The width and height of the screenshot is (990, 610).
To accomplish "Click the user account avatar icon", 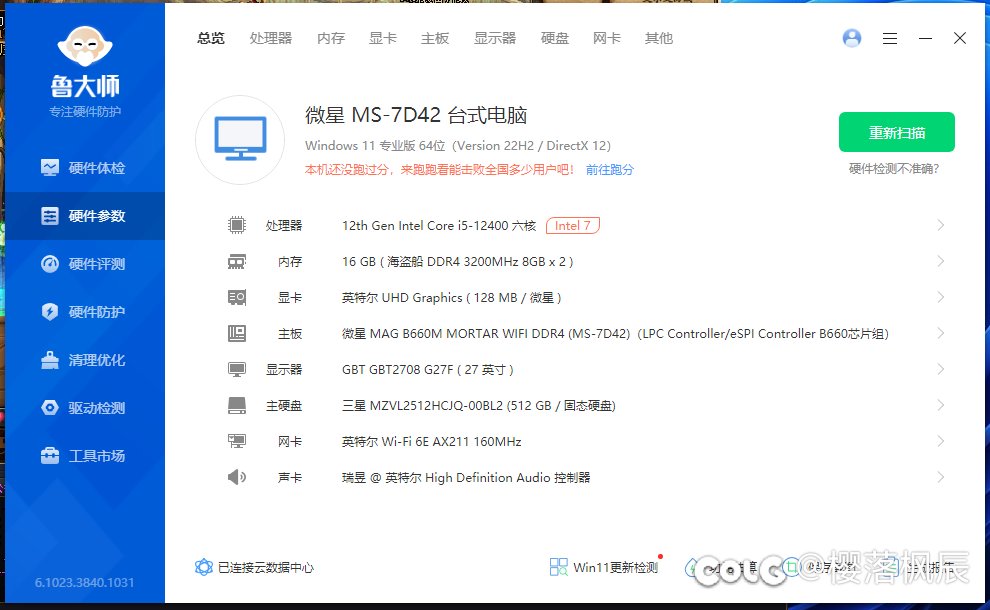I will point(852,38).
